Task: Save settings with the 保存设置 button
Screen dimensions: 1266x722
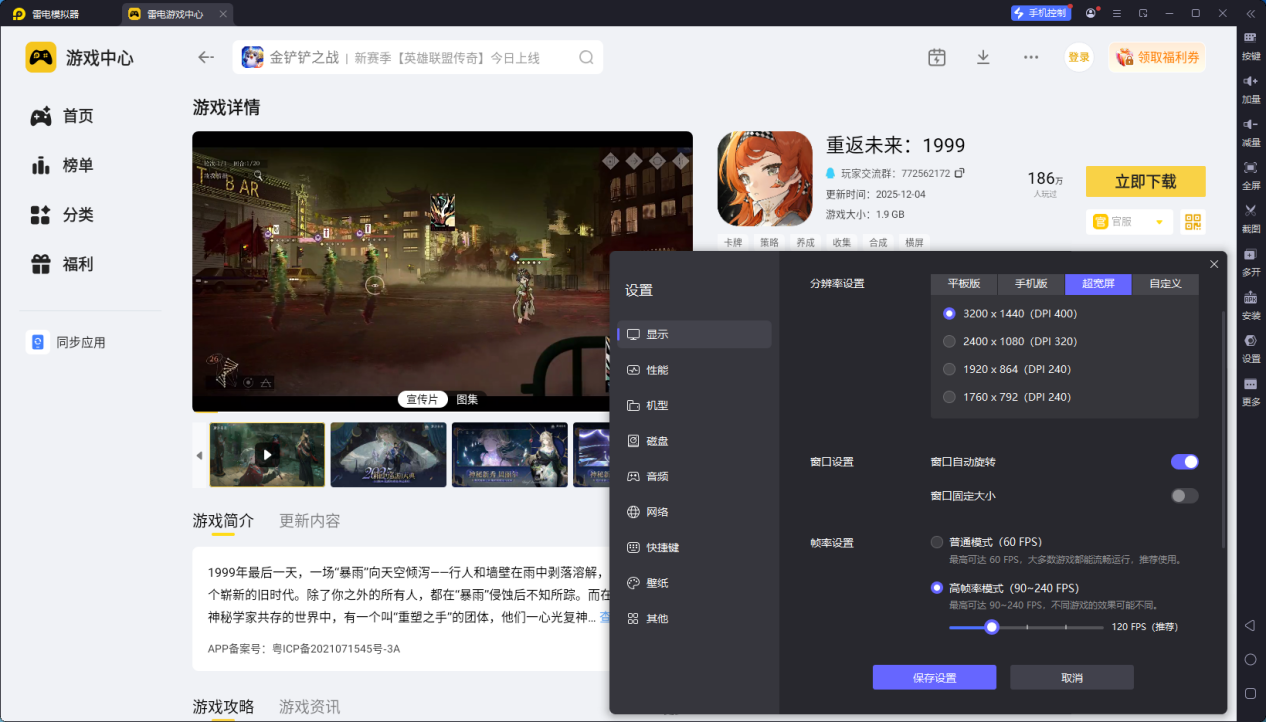Action: coord(935,677)
